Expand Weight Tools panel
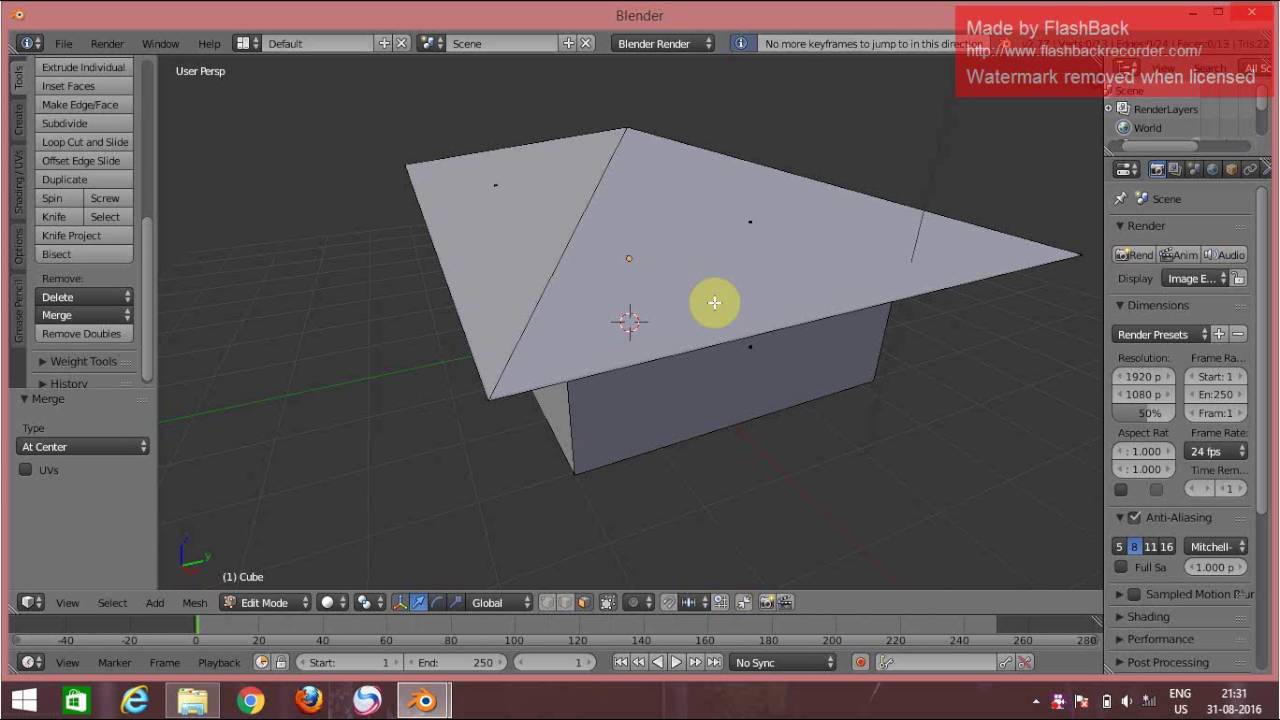Screen dimensions: 1280x720 point(84,361)
